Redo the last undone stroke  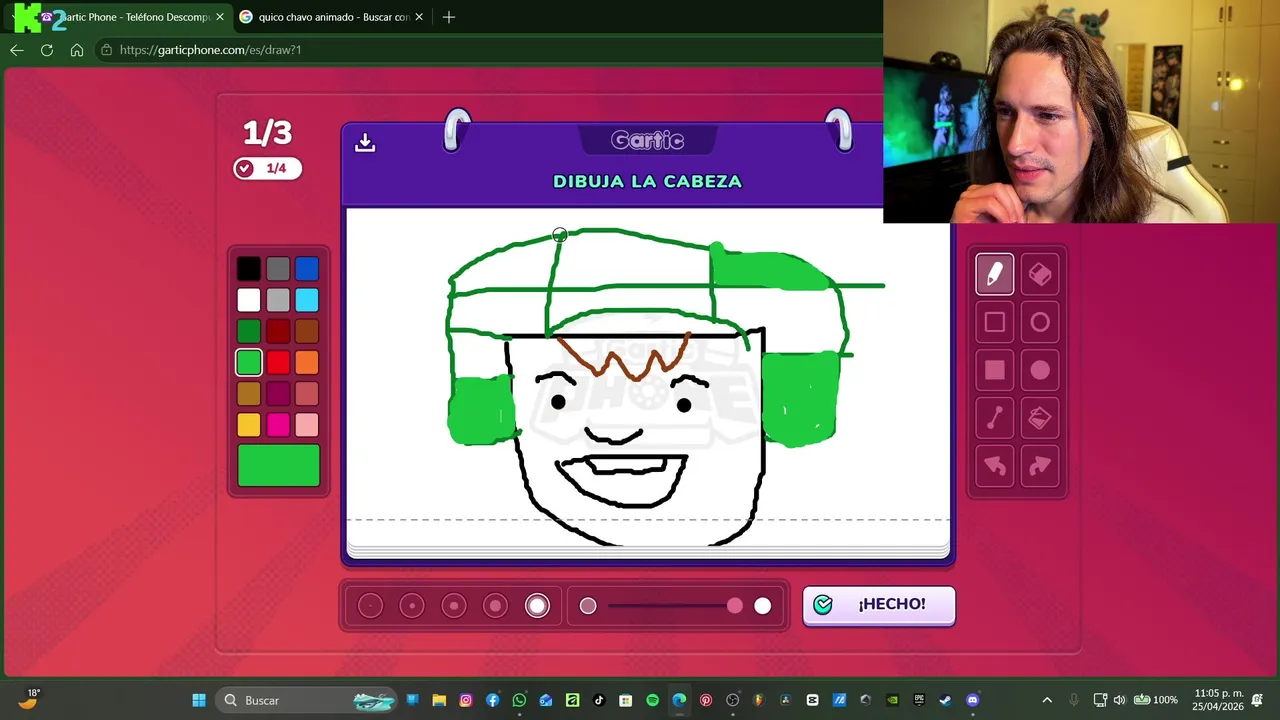(1040, 466)
